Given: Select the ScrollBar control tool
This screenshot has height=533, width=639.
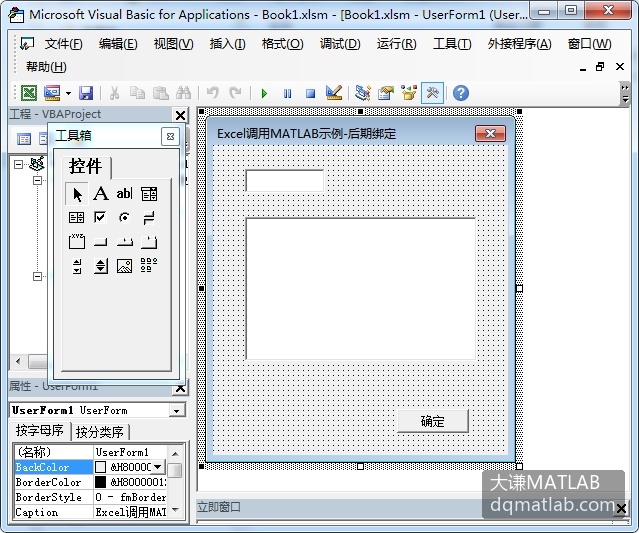Looking at the screenshot, I should (77, 266).
